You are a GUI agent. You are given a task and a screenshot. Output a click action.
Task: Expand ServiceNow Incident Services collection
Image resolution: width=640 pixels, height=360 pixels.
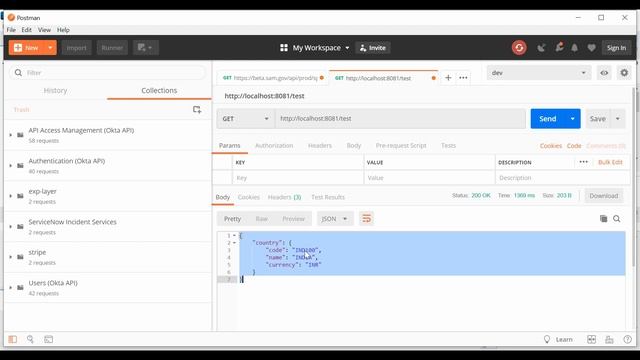[x=11, y=227]
